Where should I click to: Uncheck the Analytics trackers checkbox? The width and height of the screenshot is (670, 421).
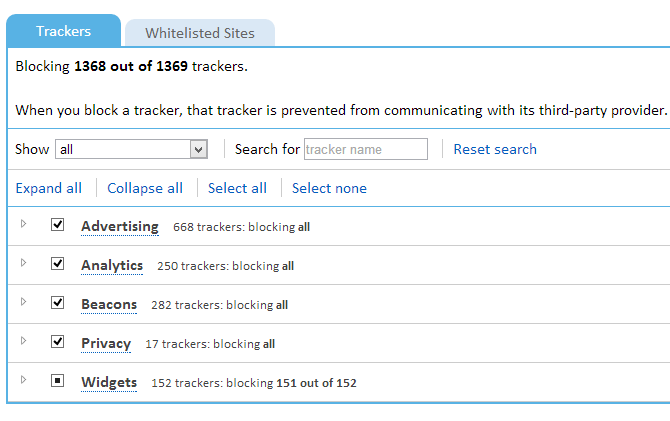pos(58,264)
